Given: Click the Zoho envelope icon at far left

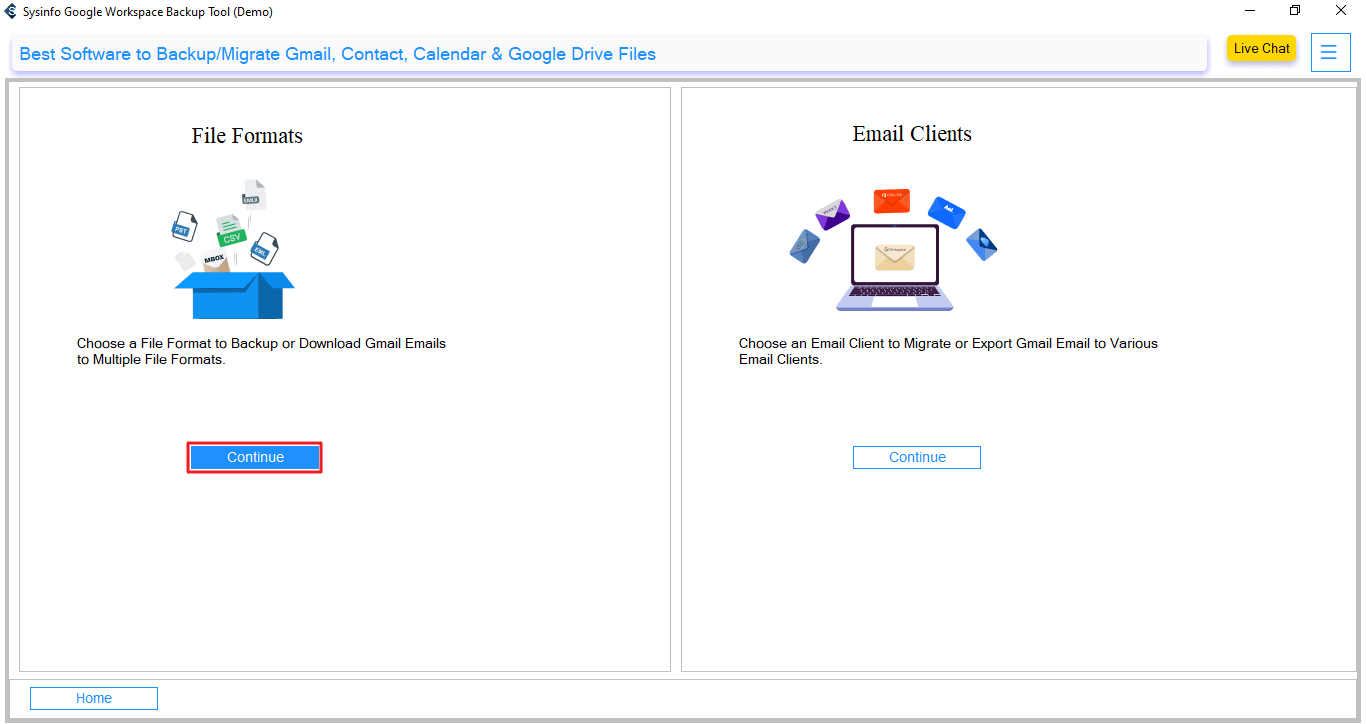Looking at the screenshot, I should (804, 246).
